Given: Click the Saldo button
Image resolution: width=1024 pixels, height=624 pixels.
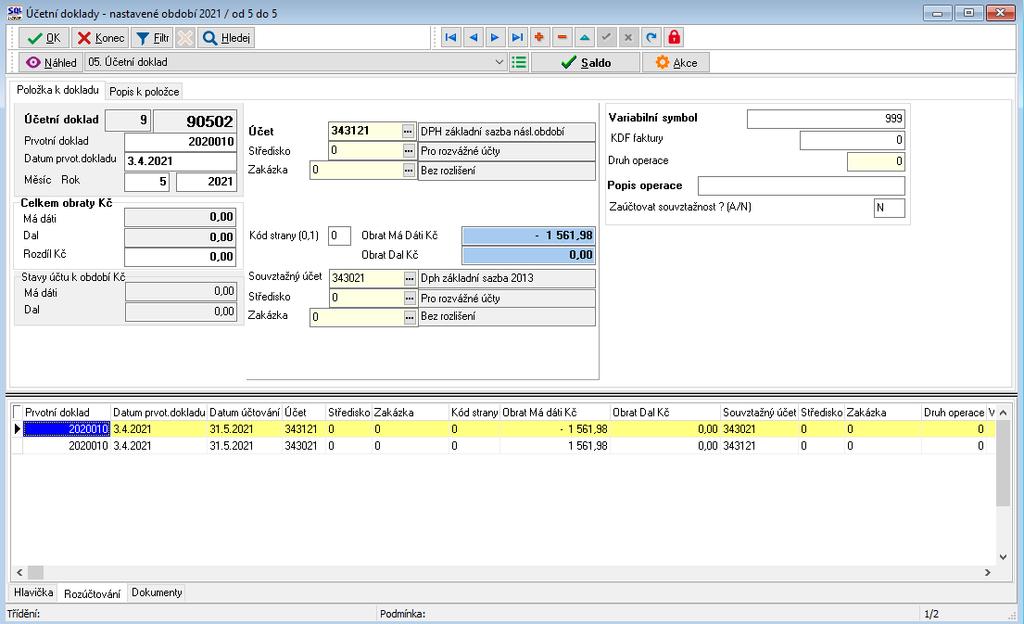Looking at the screenshot, I should (x=586, y=63).
